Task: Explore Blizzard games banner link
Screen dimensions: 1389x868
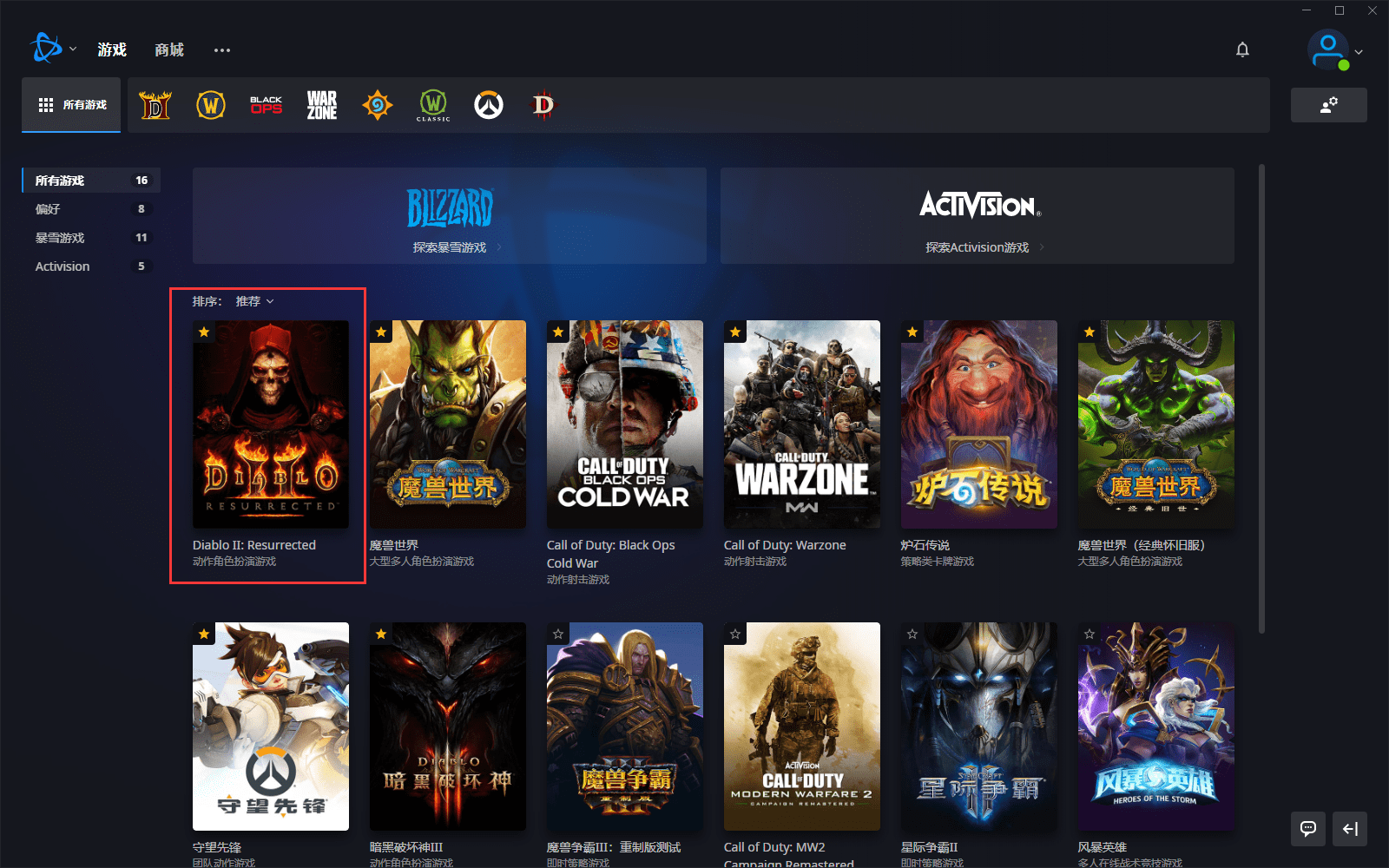Action: pos(450,247)
